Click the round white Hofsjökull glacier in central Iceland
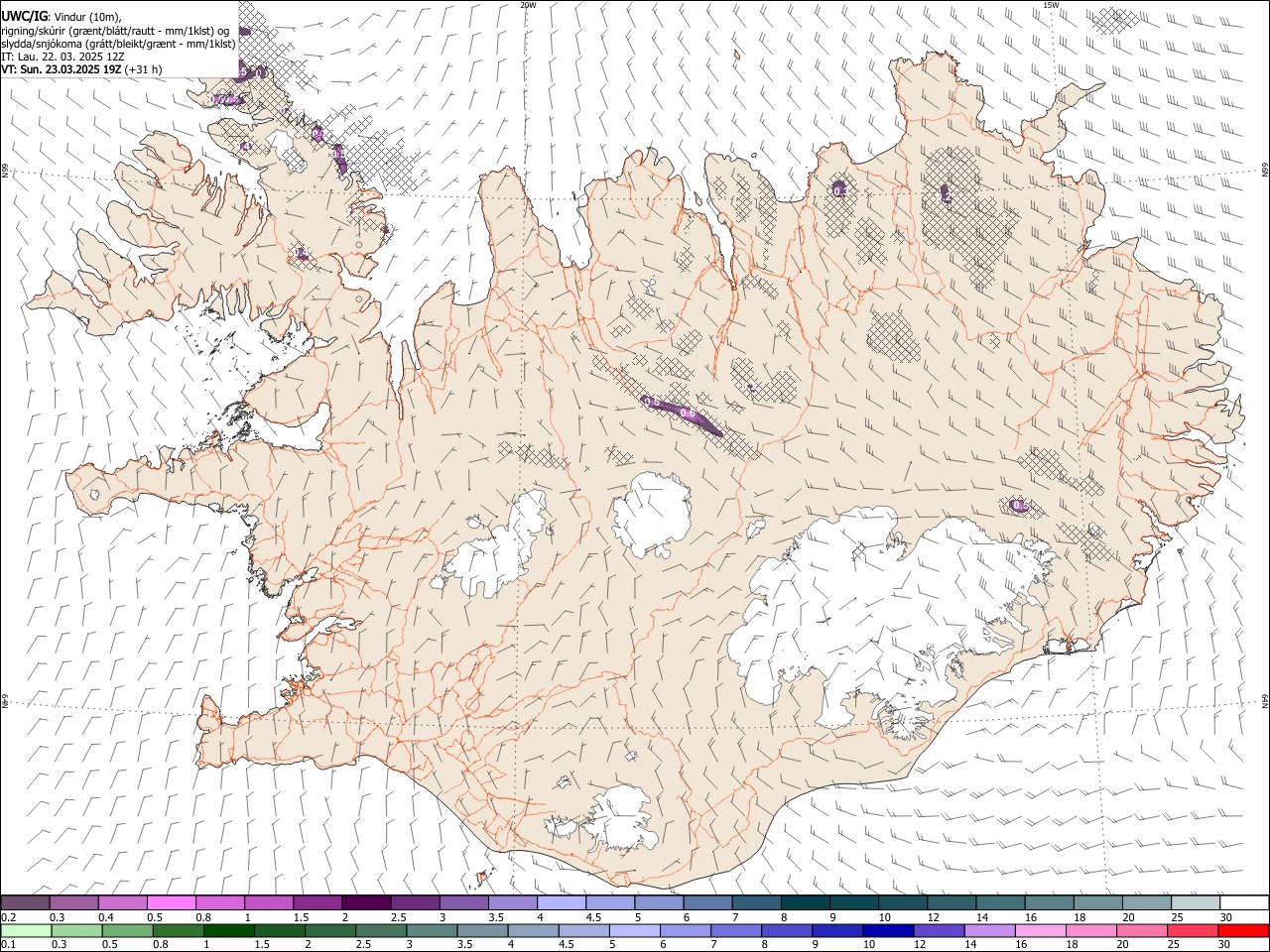 (x=651, y=514)
